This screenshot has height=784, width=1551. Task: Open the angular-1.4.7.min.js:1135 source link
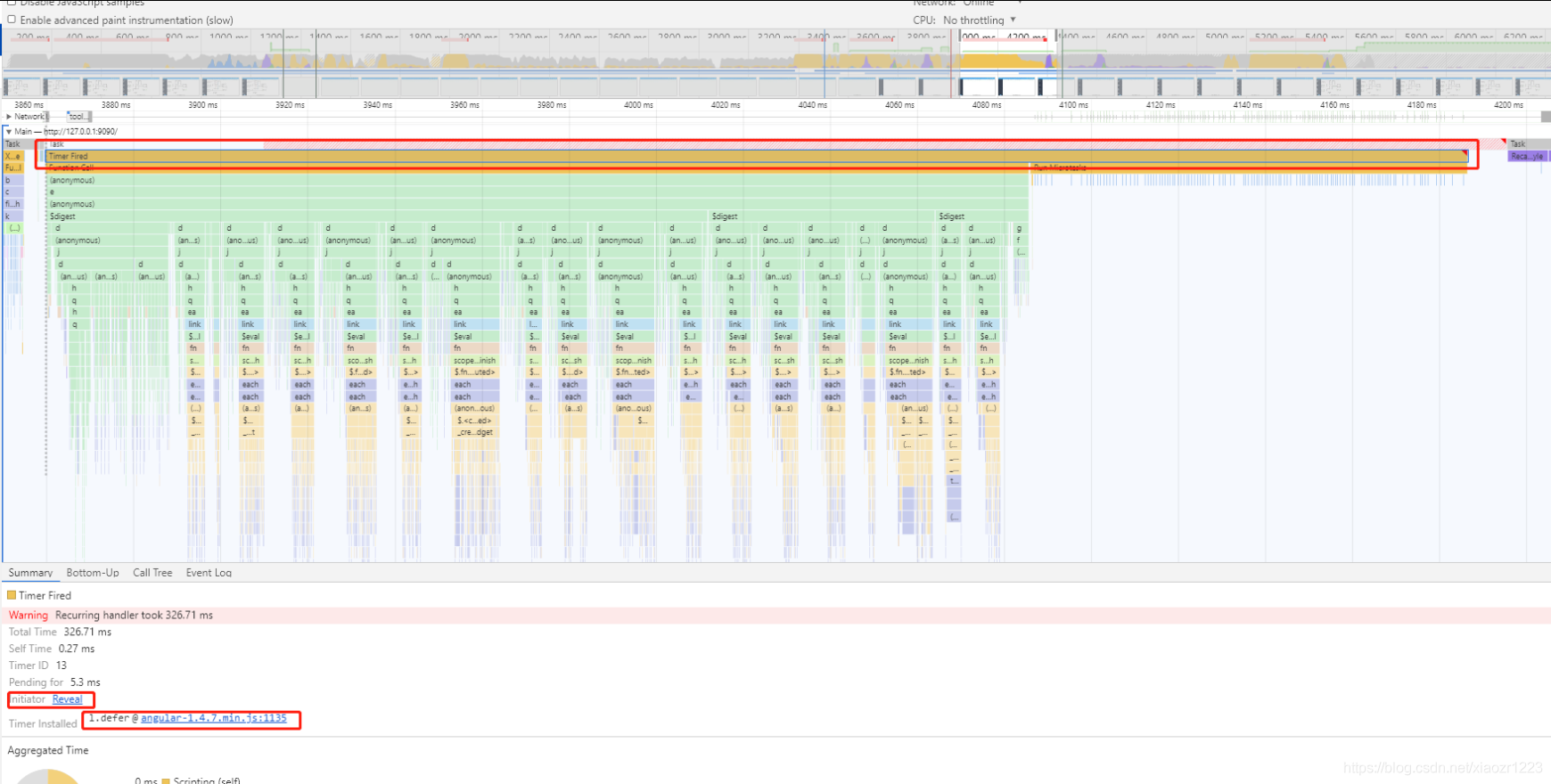pyautogui.click(x=214, y=718)
